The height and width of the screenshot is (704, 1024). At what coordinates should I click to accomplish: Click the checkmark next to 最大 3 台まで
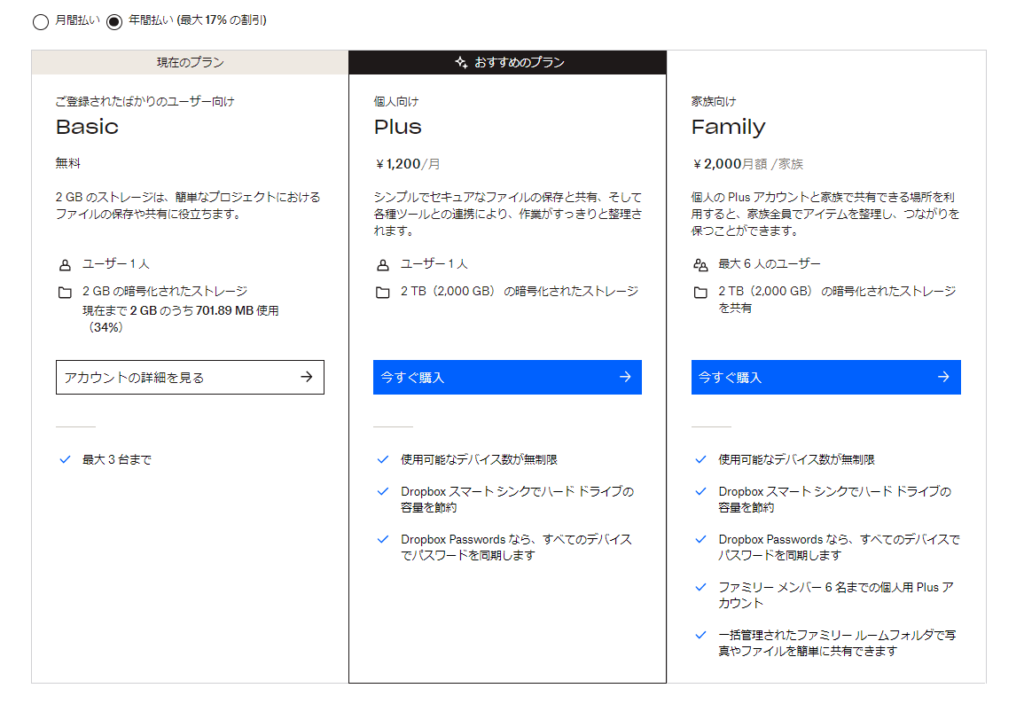pos(65,460)
